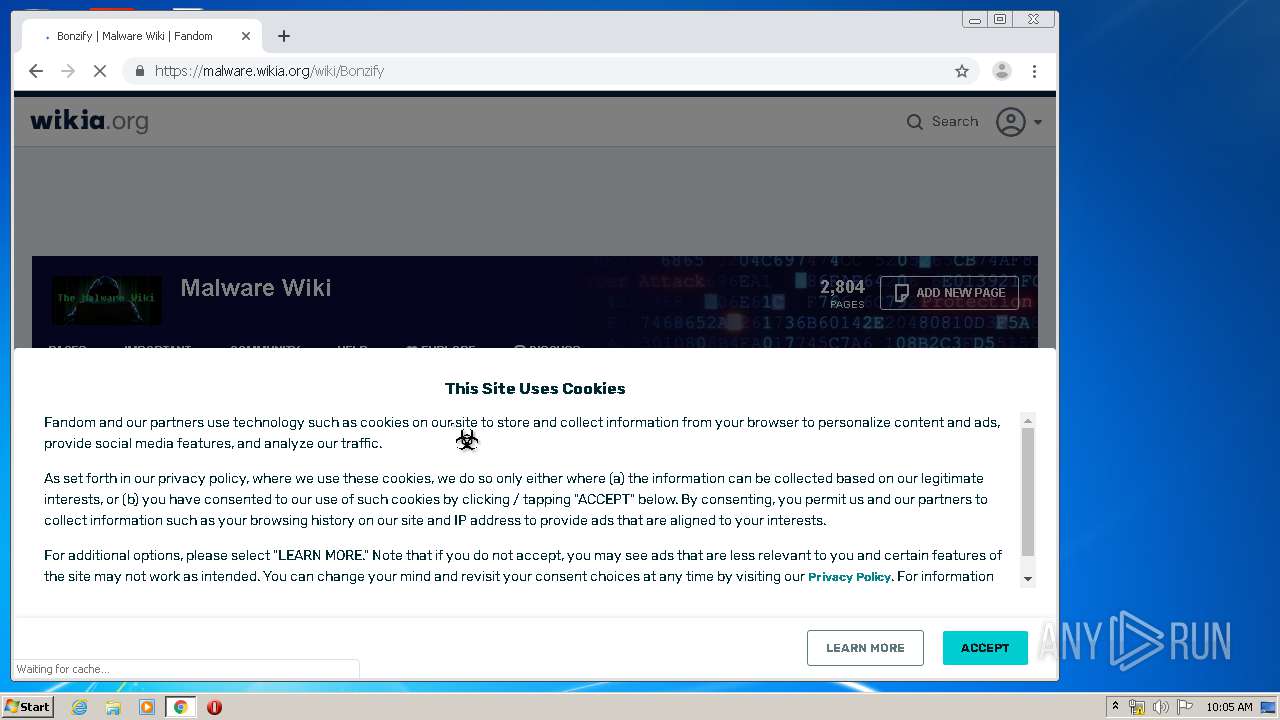The height and width of the screenshot is (720, 1280).
Task: Open the wiki Search field
Action: 942,121
